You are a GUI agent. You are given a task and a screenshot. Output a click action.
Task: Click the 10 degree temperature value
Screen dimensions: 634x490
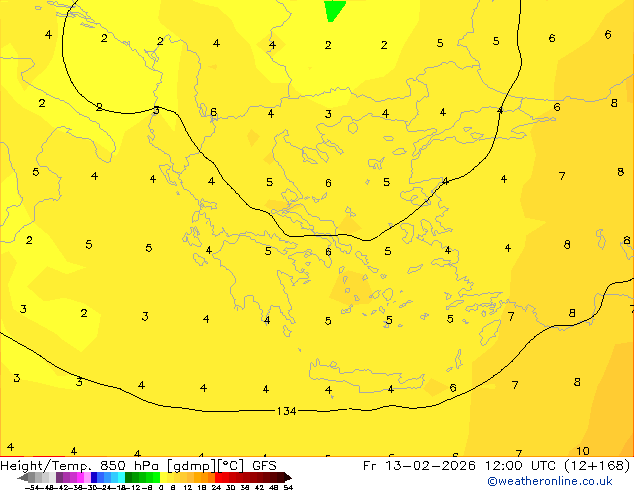click(583, 451)
